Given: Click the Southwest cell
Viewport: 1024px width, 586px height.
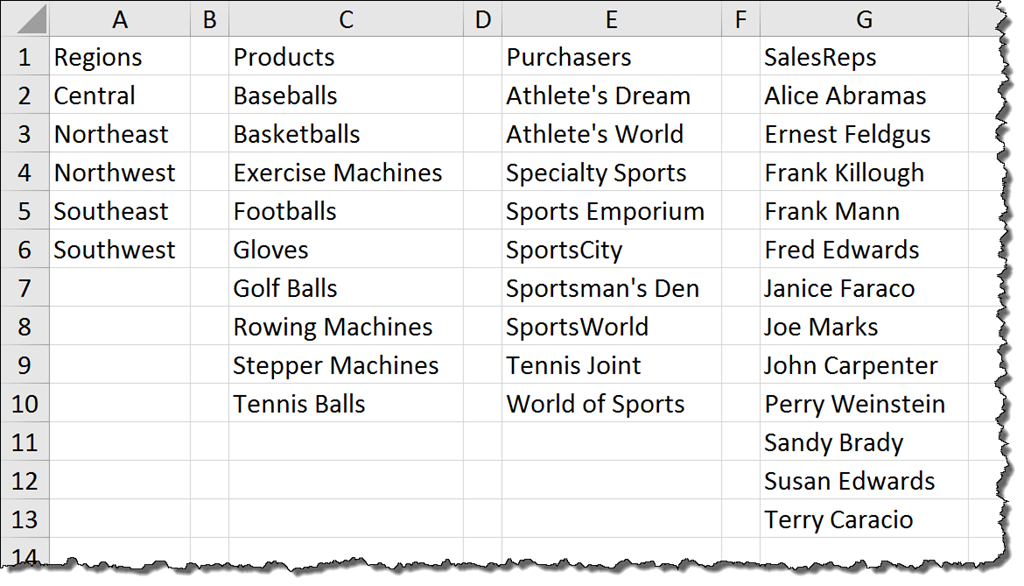Looking at the screenshot, I should click(x=114, y=250).
